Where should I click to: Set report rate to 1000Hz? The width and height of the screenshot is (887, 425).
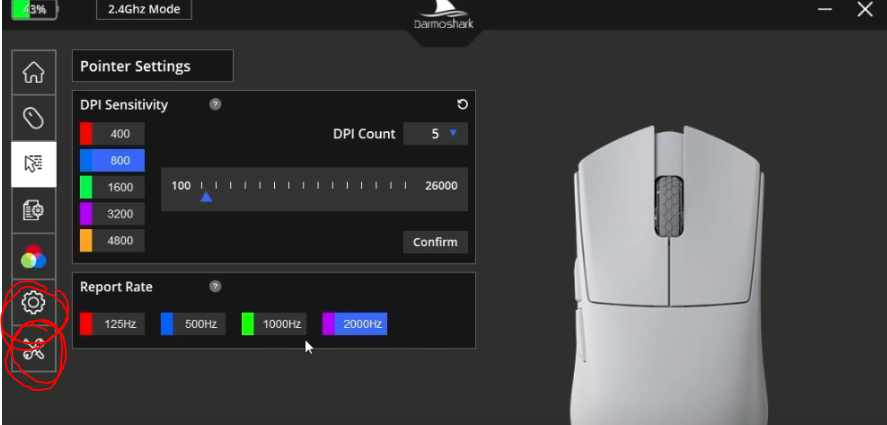pos(274,324)
